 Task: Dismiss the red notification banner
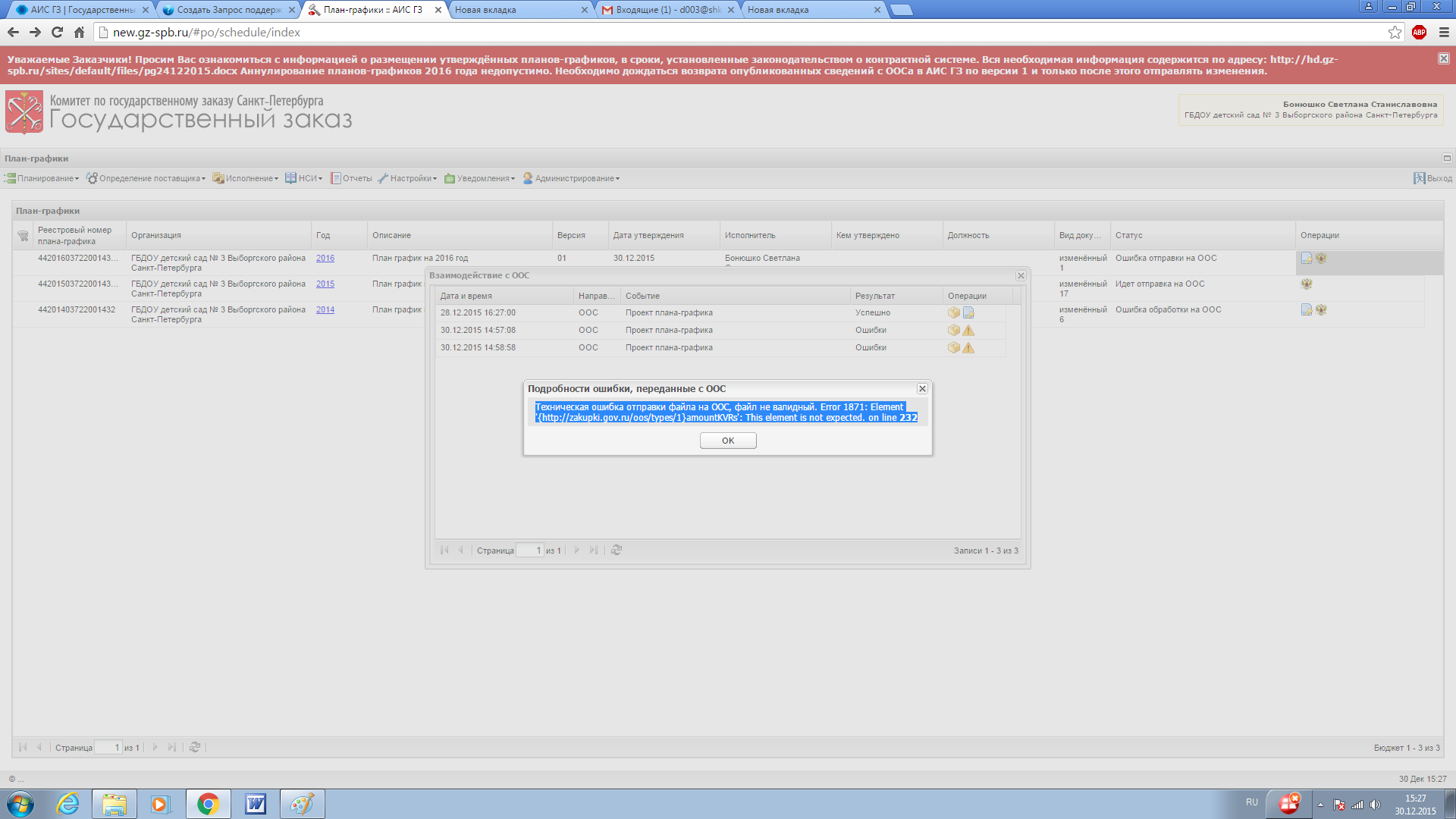[1443, 58]
